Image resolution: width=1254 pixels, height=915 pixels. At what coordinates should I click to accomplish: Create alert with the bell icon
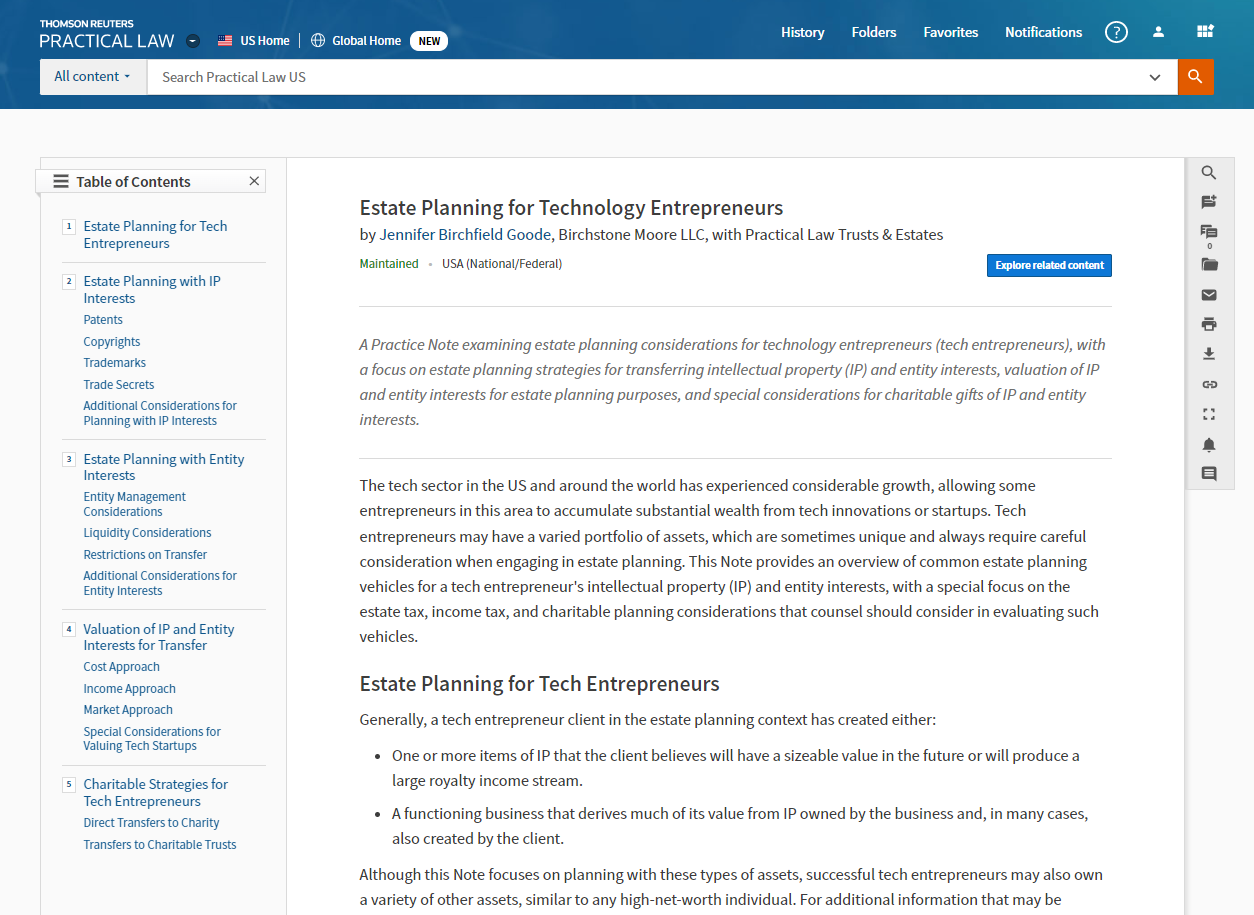click(1209, 444)
